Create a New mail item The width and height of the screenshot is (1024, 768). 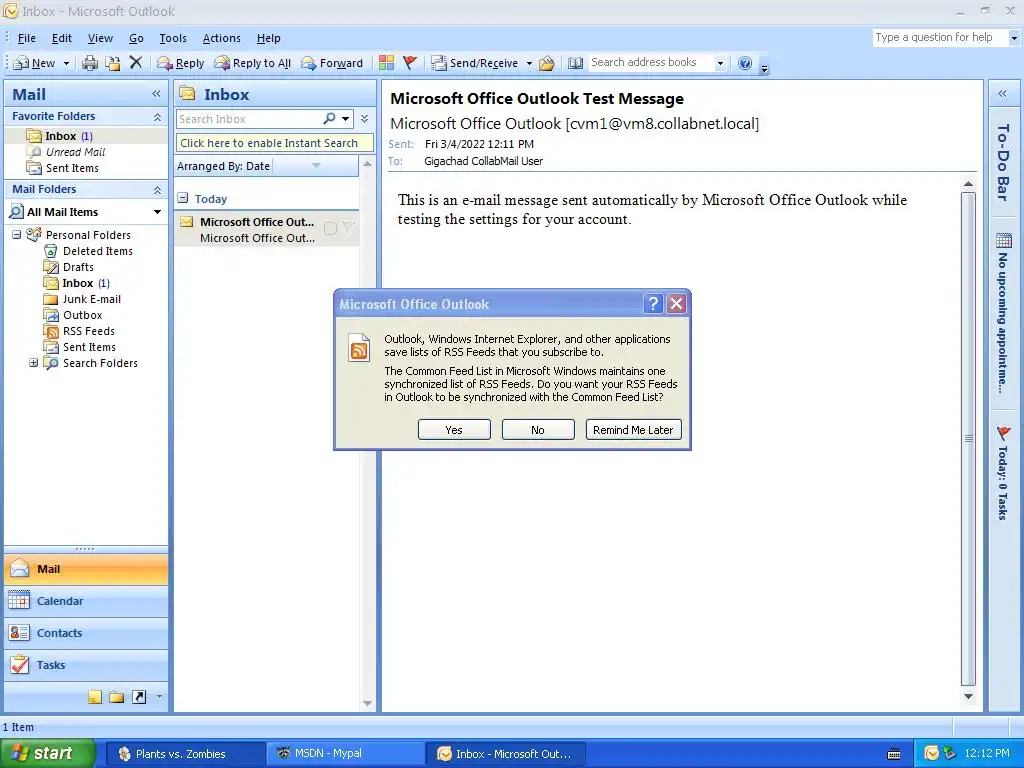(x=34, y=63)
